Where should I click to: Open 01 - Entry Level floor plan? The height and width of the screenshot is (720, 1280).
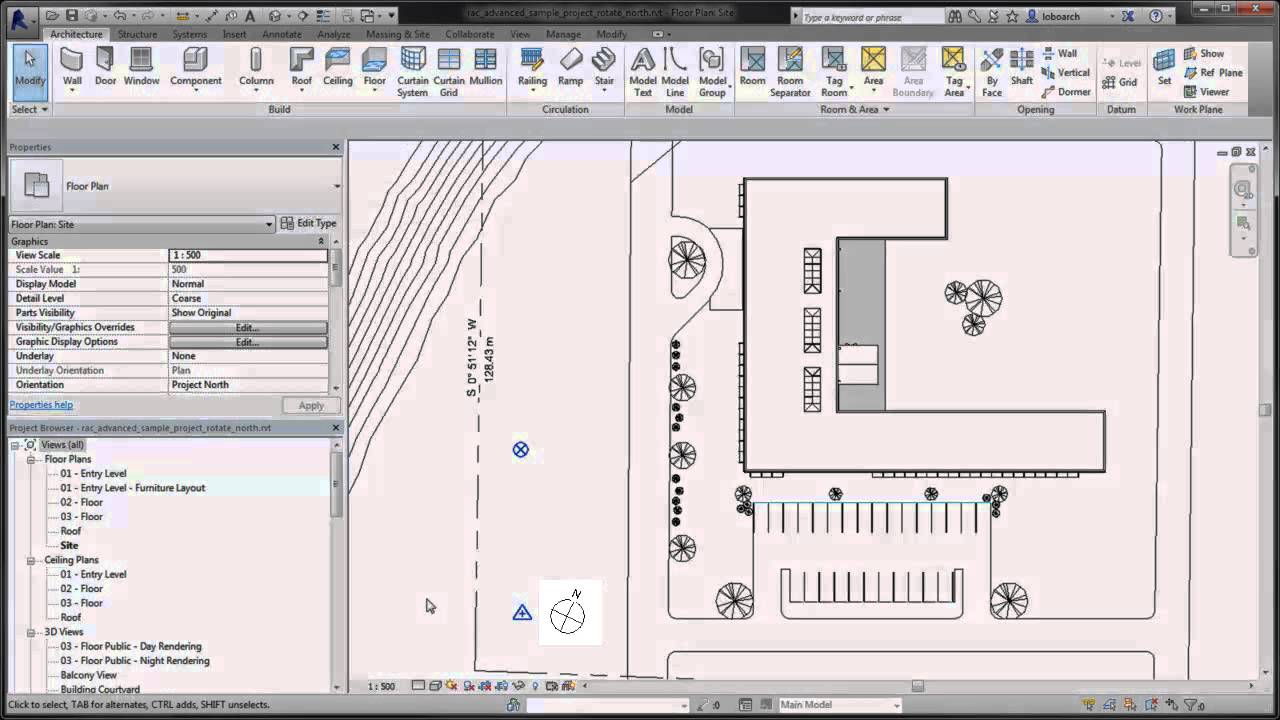93,474
